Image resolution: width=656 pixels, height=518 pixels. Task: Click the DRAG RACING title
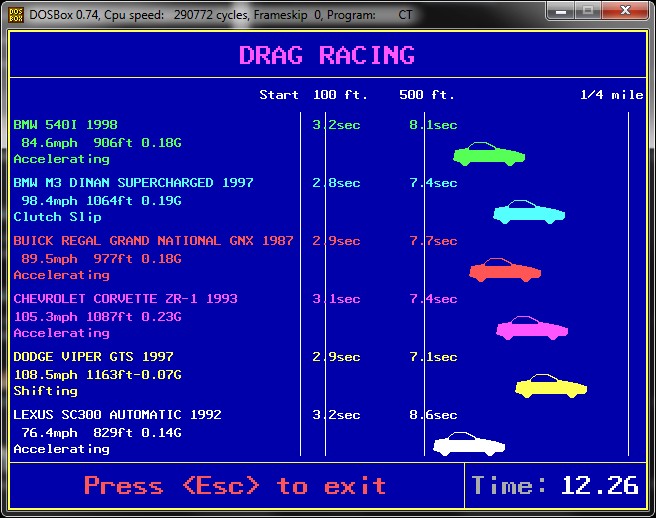click(327, 55)
